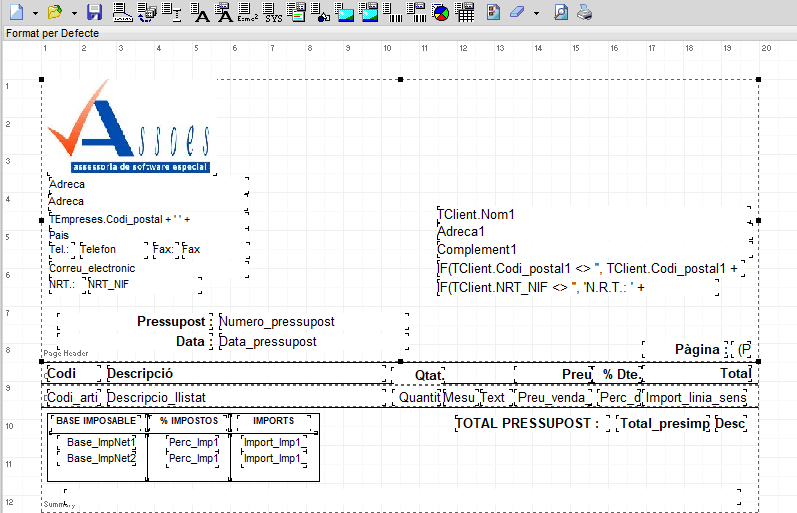The image size is (797, 513).
Task: Select the Base_ImpNet2 field
Action: tap(97, 459)
